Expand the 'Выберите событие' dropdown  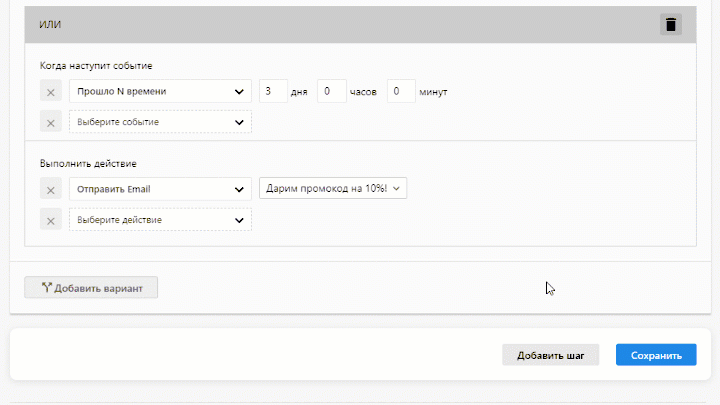tap(160, 122)
